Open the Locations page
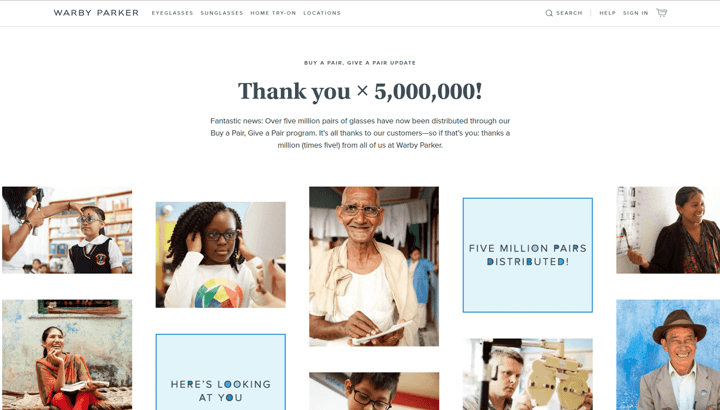 tap(322, 13)
